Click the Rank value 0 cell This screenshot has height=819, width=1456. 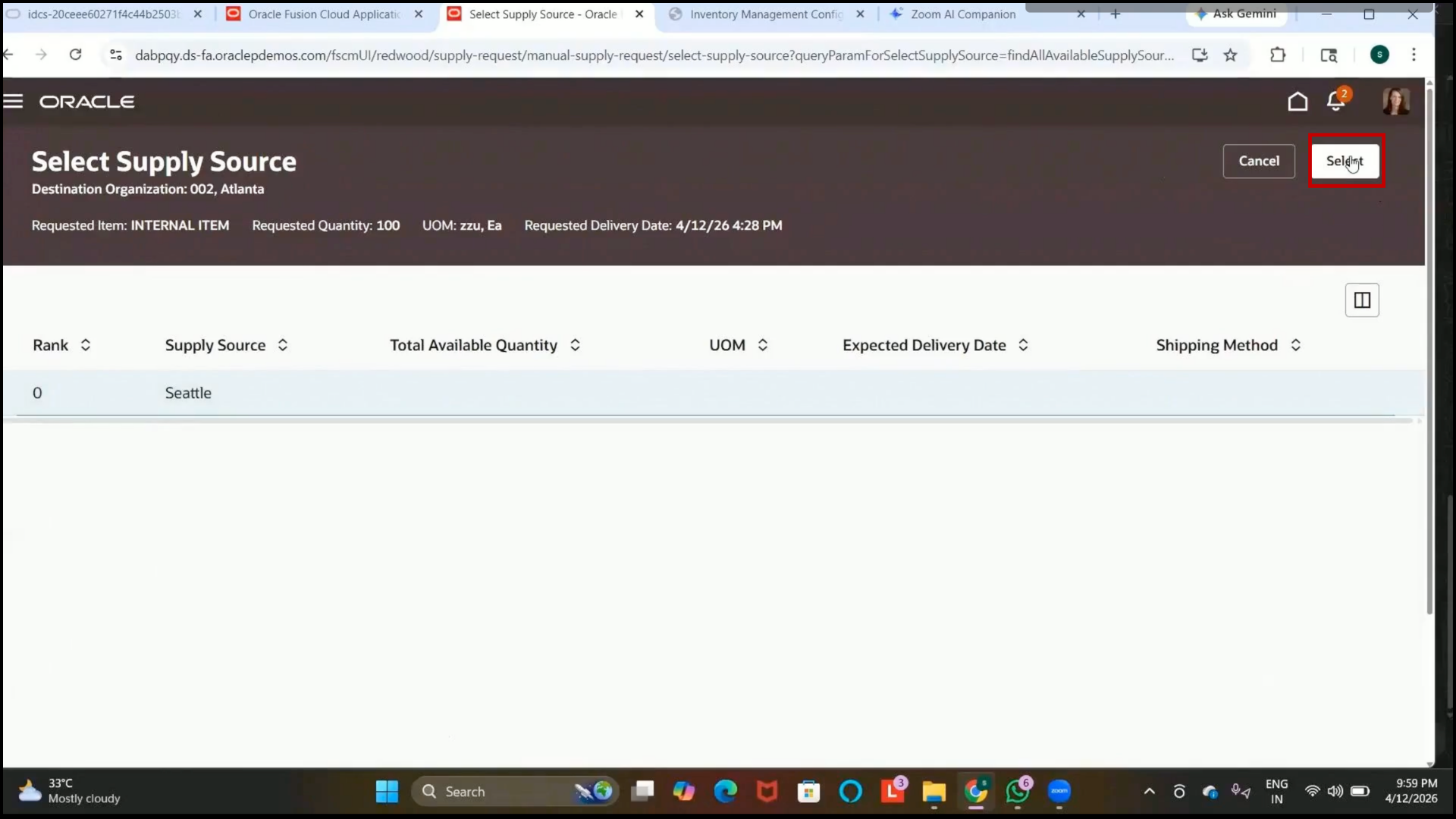37,393
